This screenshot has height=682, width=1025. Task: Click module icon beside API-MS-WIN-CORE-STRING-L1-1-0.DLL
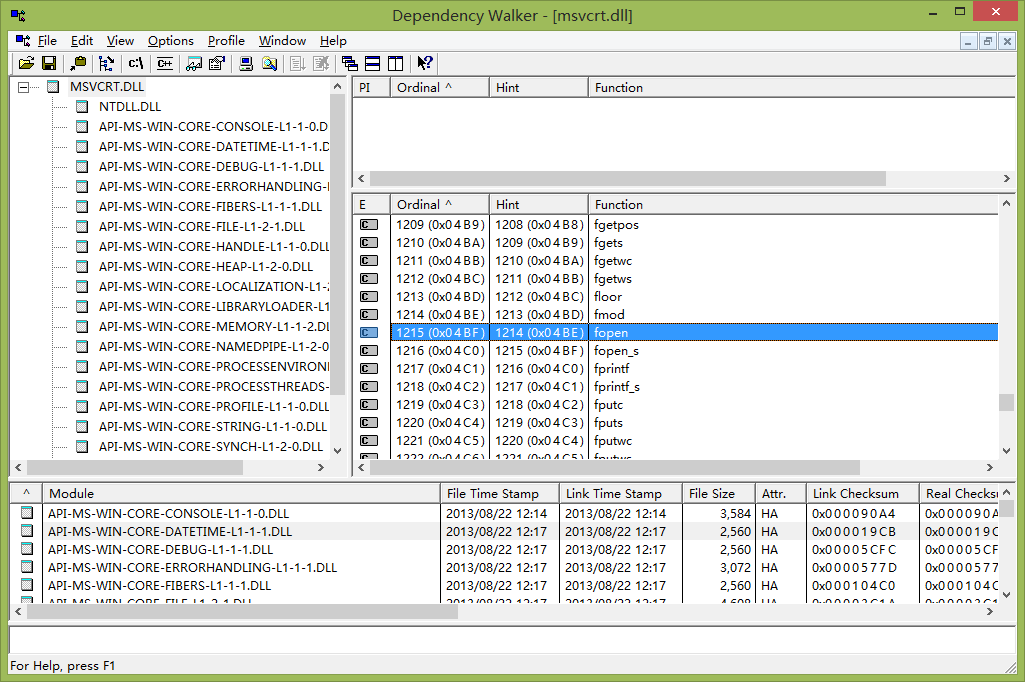coord(82,426)
